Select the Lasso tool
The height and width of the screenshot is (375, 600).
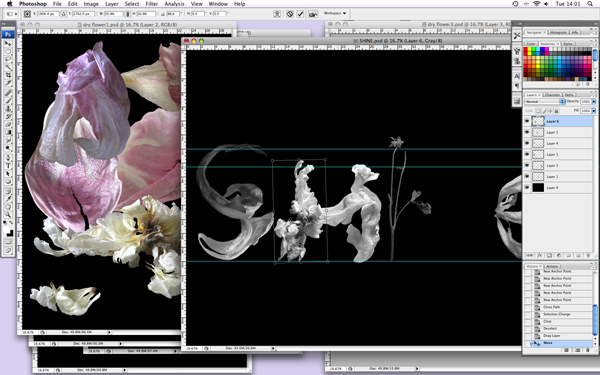tap(8, 59)
